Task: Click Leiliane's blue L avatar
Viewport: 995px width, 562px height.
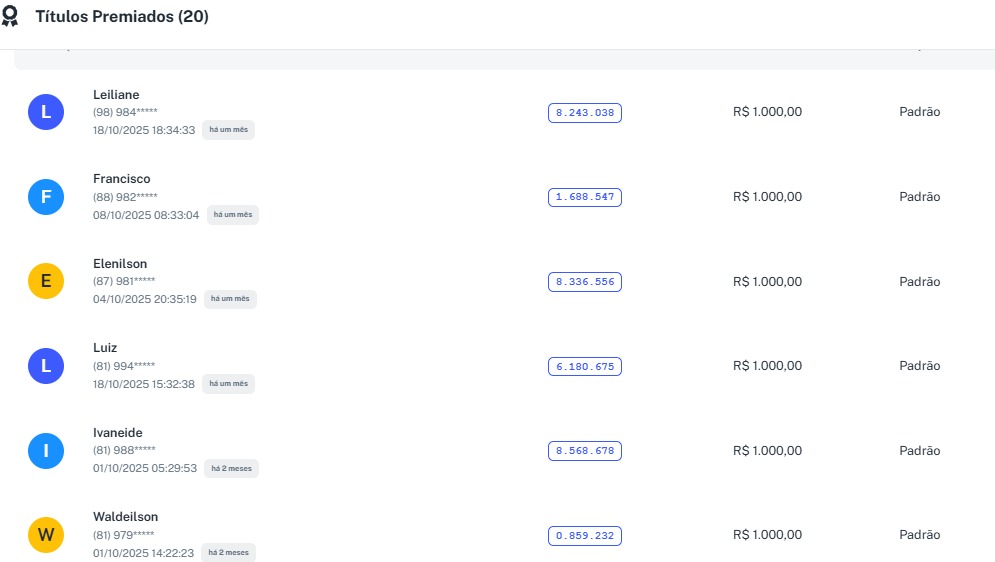Action: (46, 112)
